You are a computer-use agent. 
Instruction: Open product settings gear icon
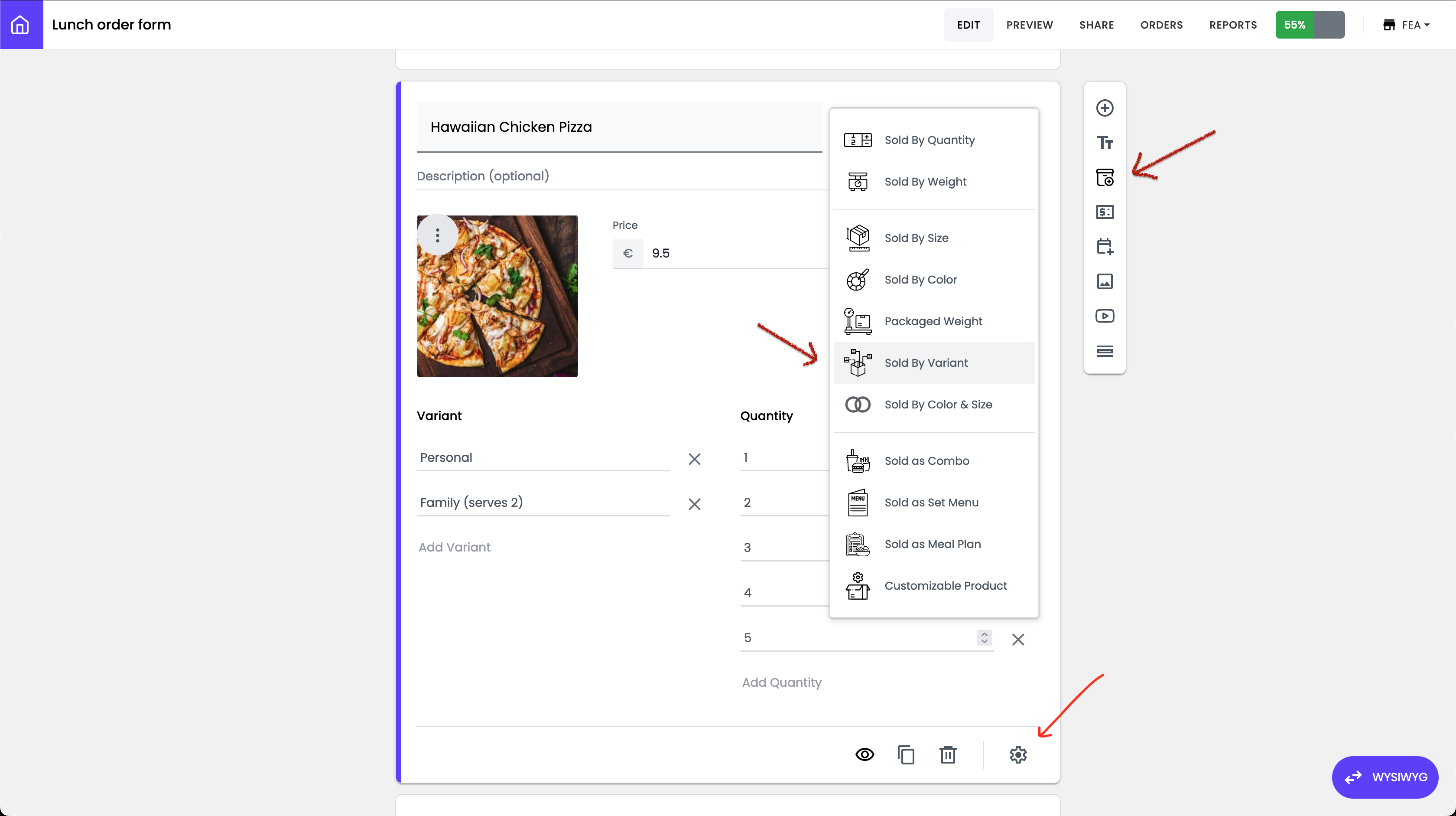[x=1018, y=754]
